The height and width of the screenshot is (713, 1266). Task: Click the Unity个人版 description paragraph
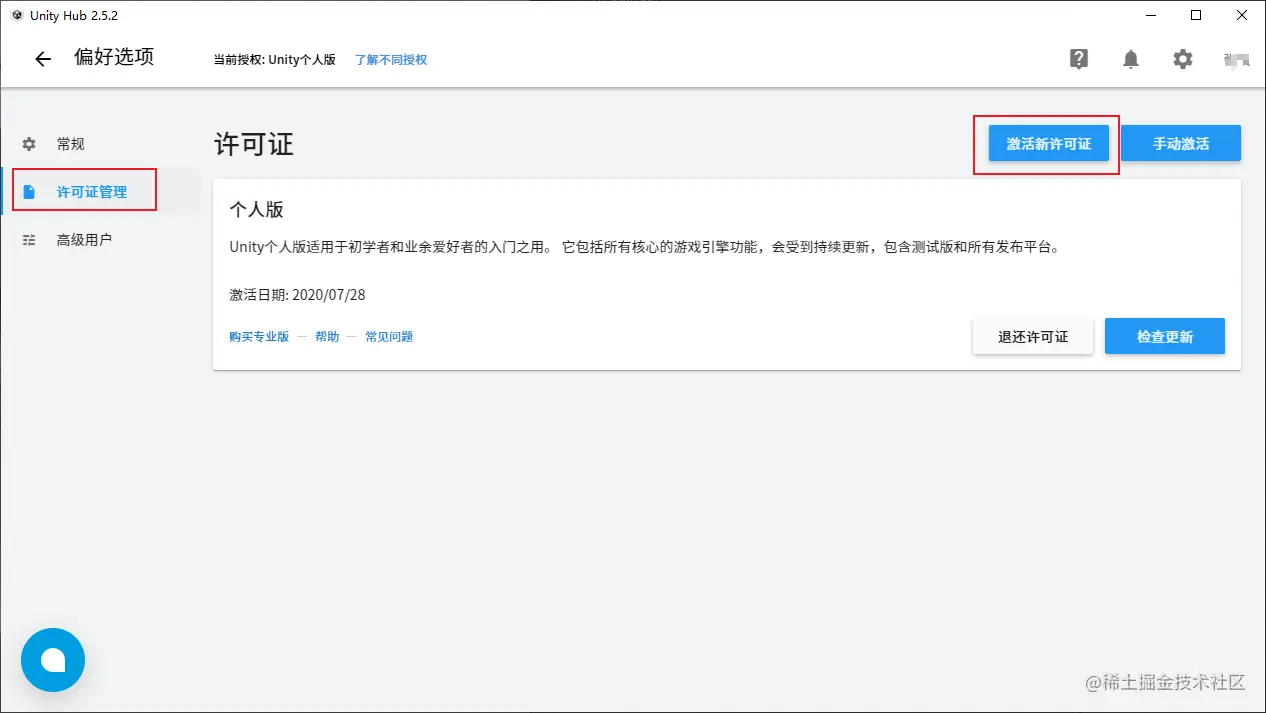pos(644,247)
